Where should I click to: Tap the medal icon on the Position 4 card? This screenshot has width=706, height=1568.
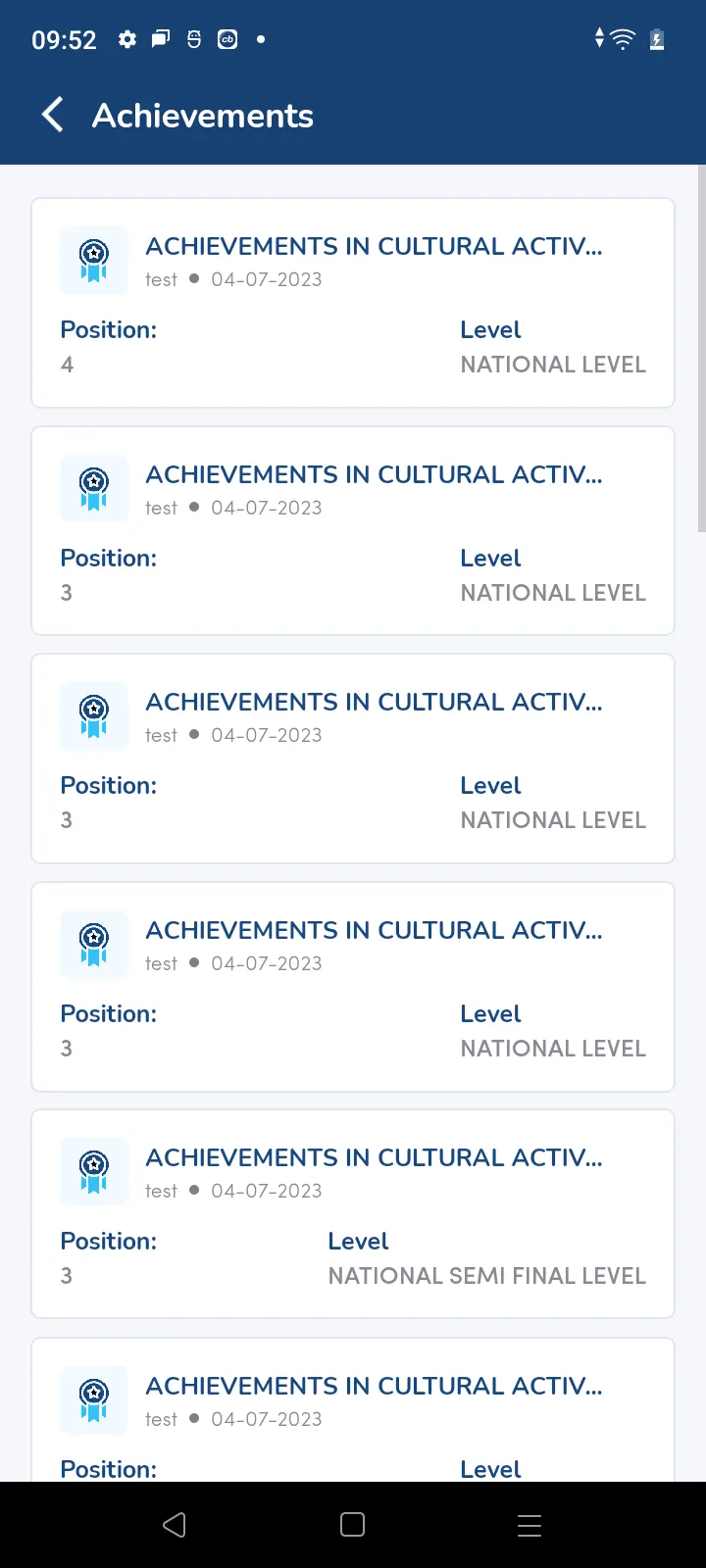pyautogui.click(x=94, y=261)
